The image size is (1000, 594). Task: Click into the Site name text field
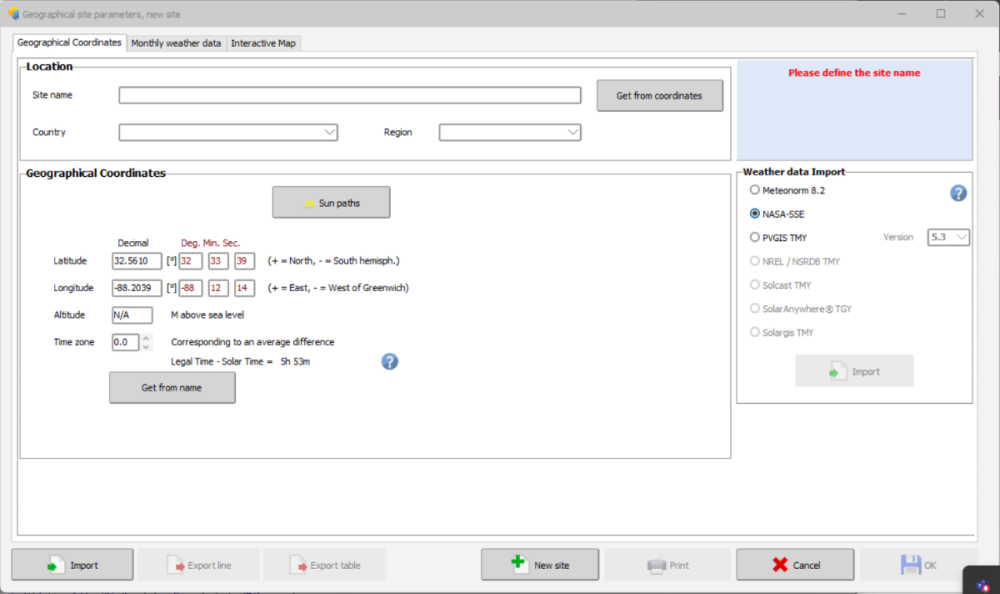349,95
